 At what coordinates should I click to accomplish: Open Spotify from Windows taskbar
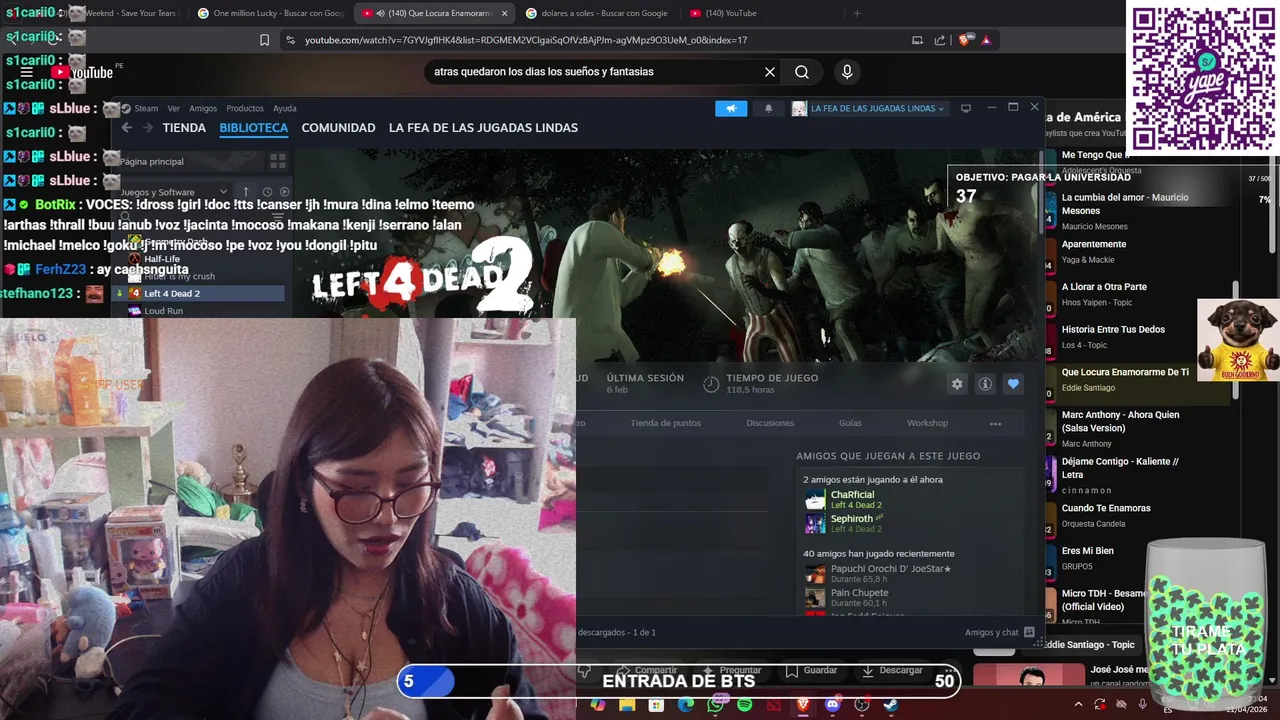click(745, 705)
